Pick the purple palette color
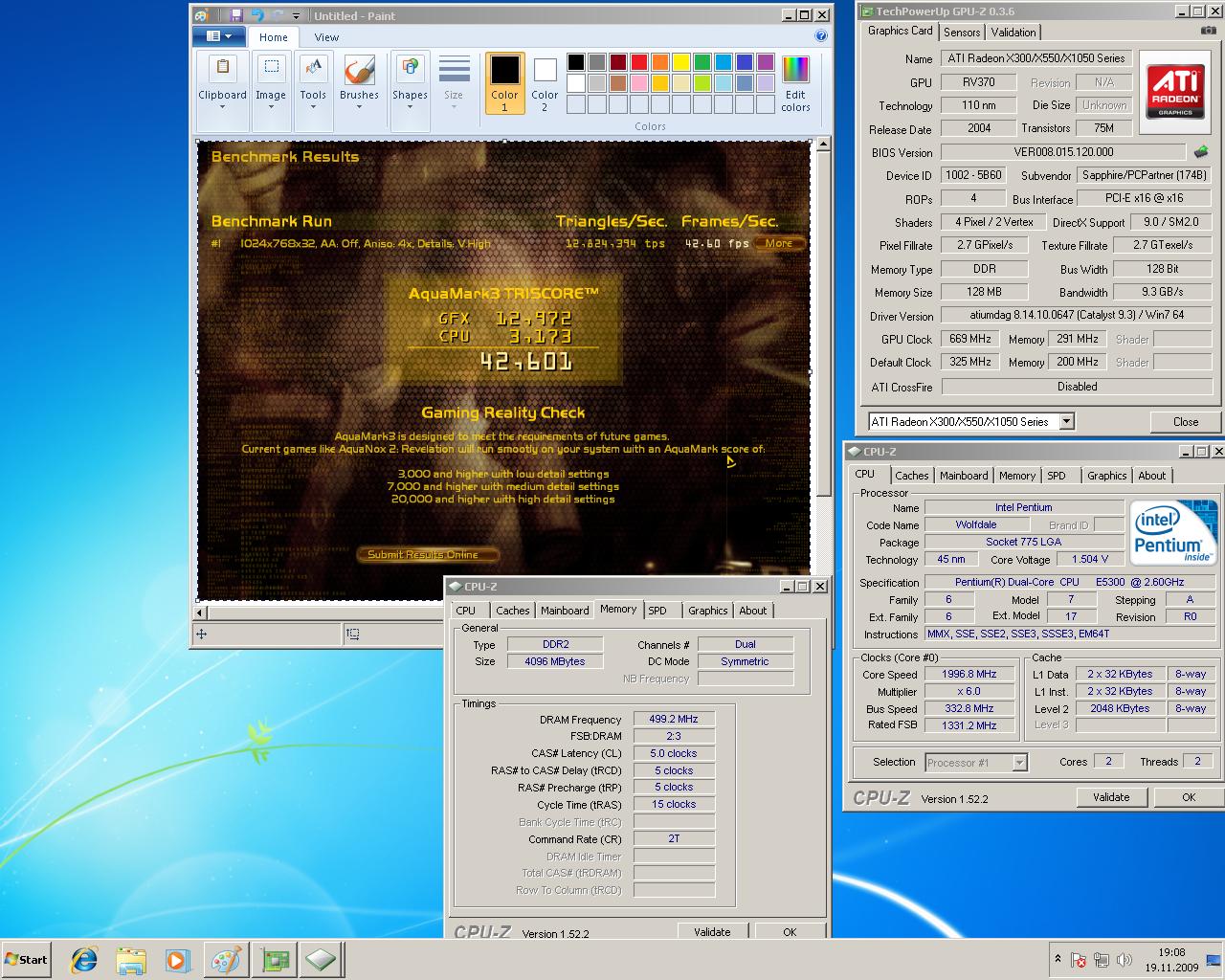 click(x=765, y=62)
